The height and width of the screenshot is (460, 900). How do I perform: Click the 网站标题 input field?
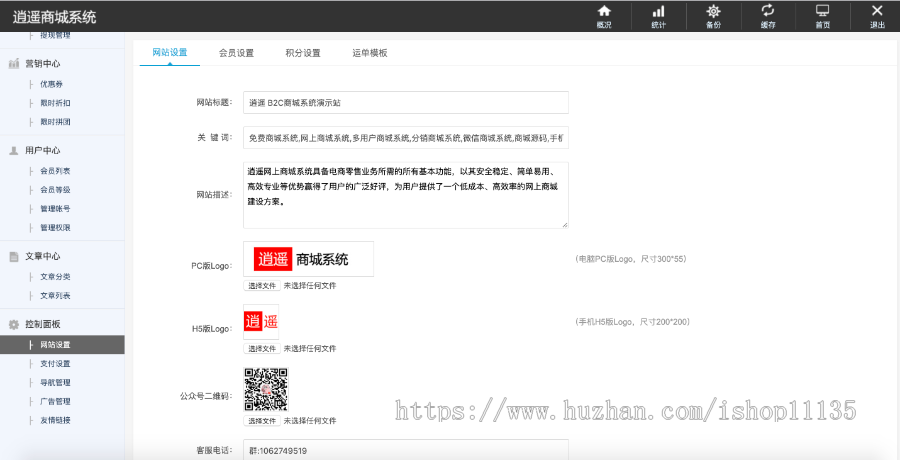405,103
